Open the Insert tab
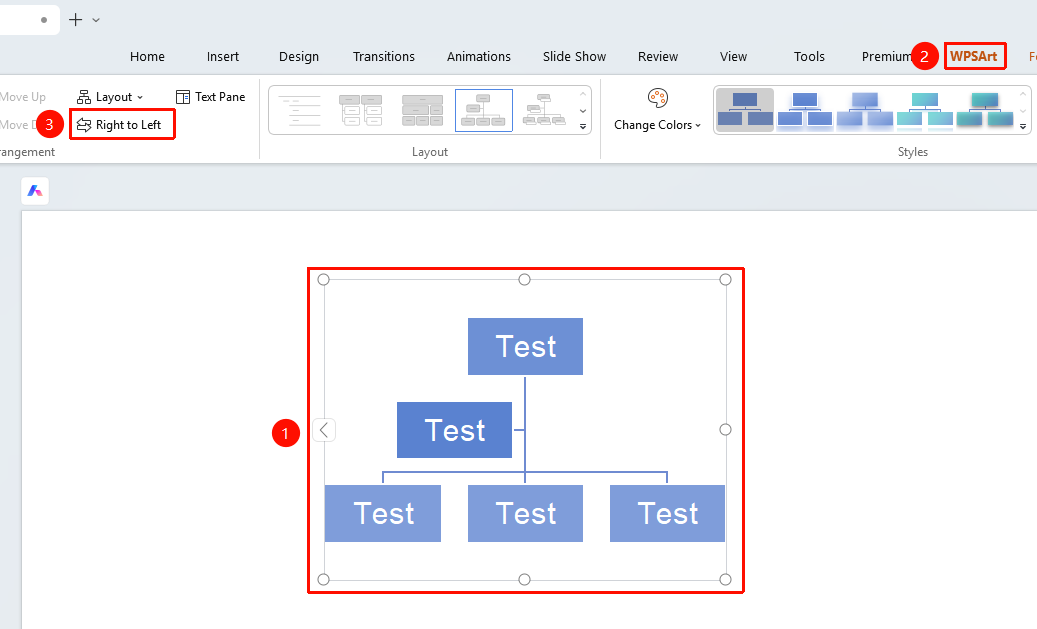The width and height of the screenshot is (1037, 629). (223, 57)
